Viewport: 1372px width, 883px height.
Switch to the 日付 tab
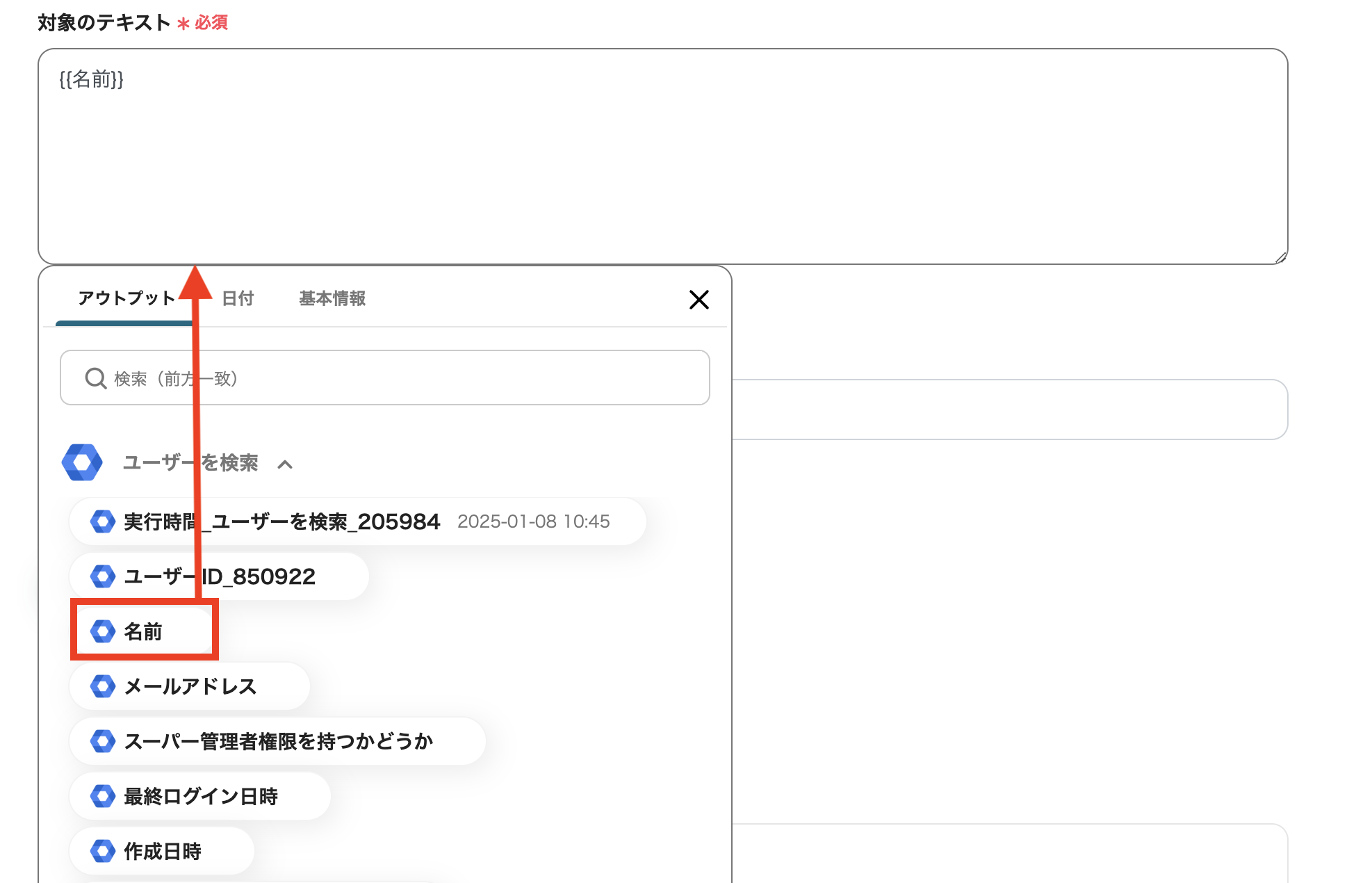(238, 298)
